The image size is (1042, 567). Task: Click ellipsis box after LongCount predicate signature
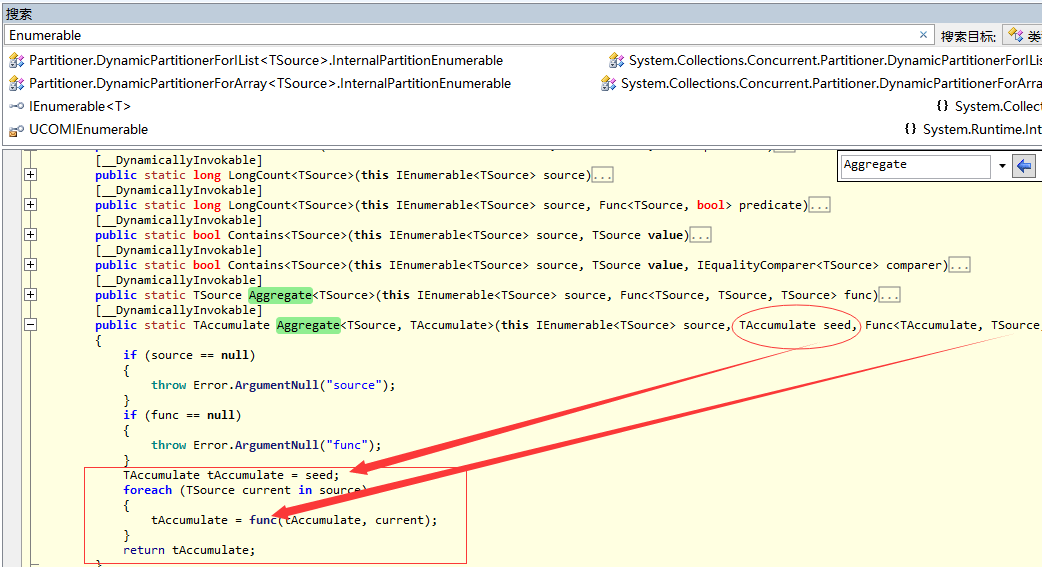tap(819, 205)
